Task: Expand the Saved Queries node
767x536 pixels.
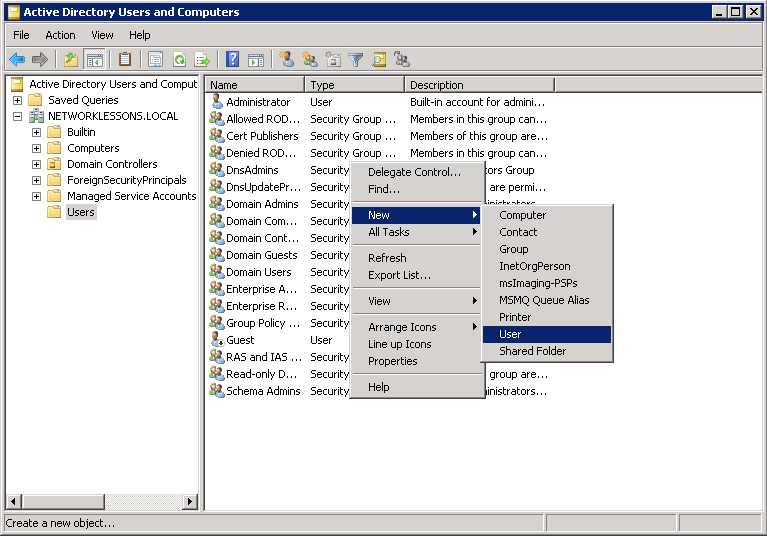Action: click(17, 100)
